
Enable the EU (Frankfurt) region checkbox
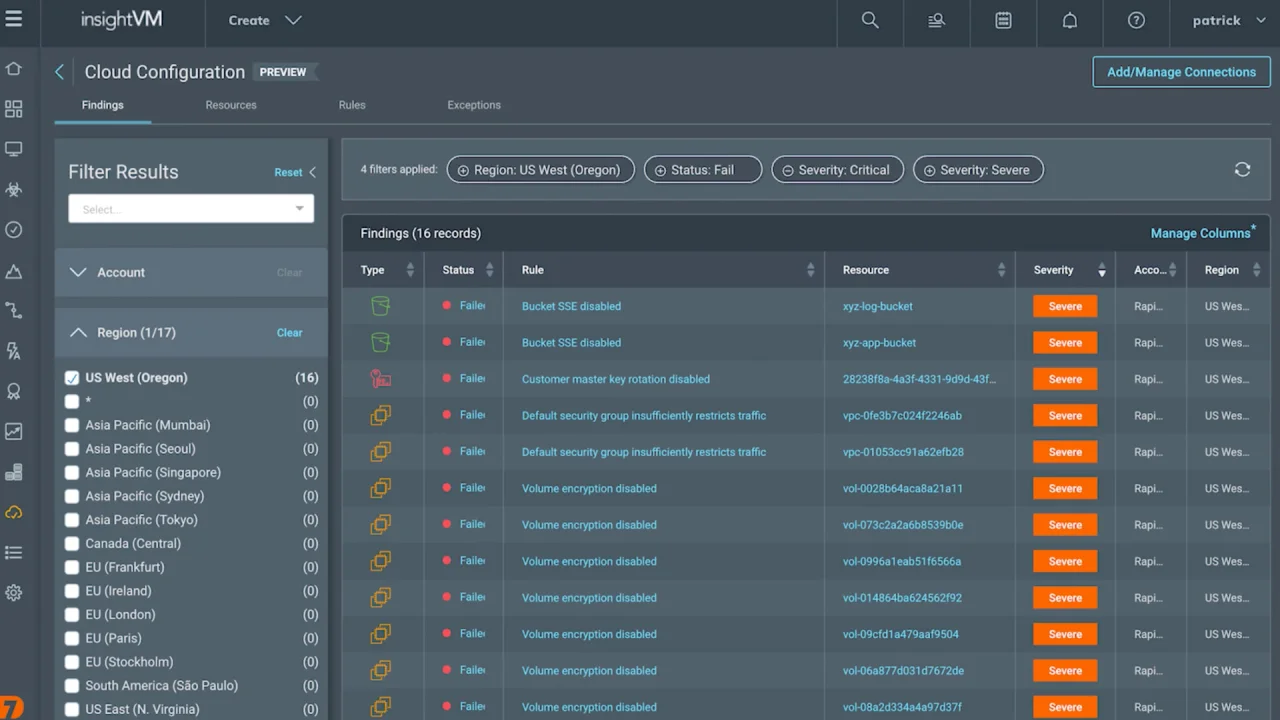click(72, 567)
